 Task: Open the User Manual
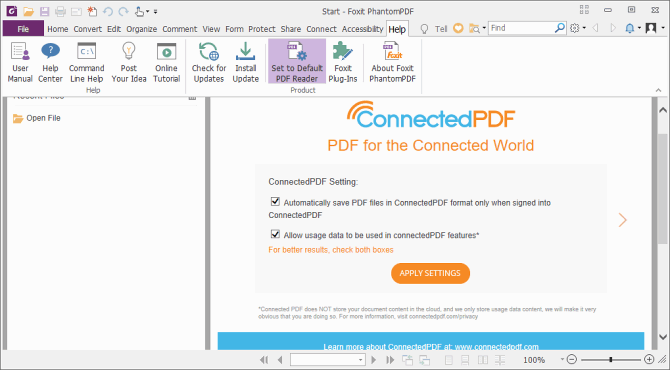[x=20, y=62]
